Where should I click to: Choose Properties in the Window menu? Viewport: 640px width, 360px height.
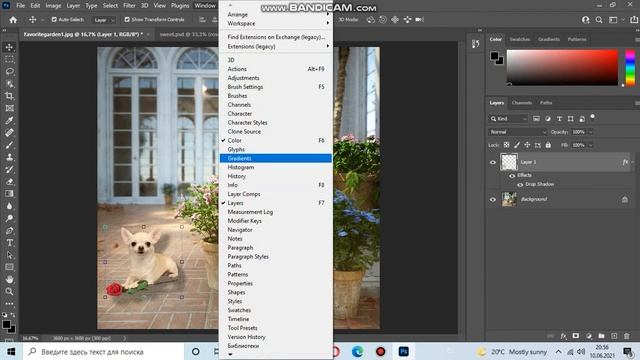point(276,283)
